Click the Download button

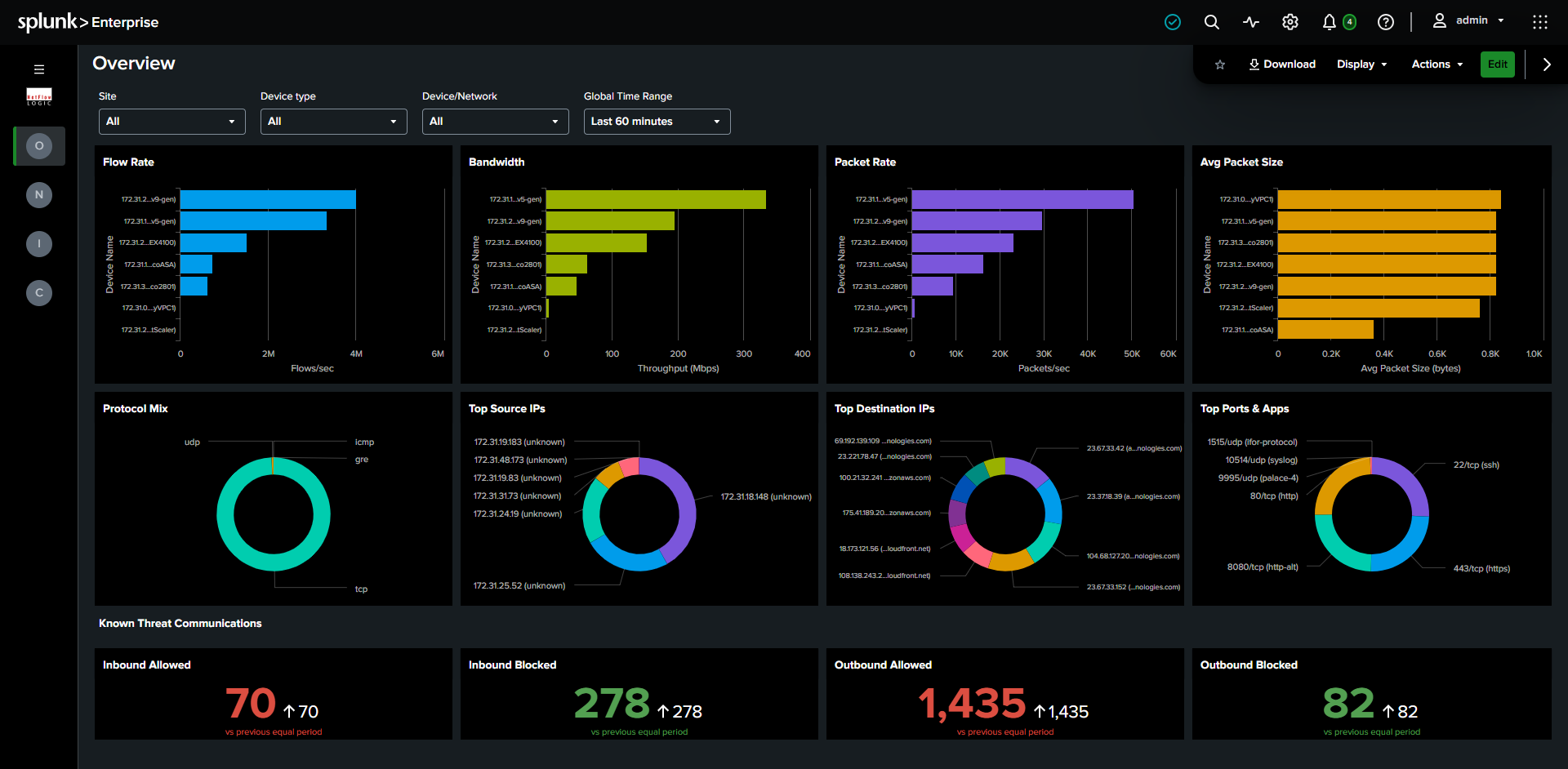(x=1282, y=64)
